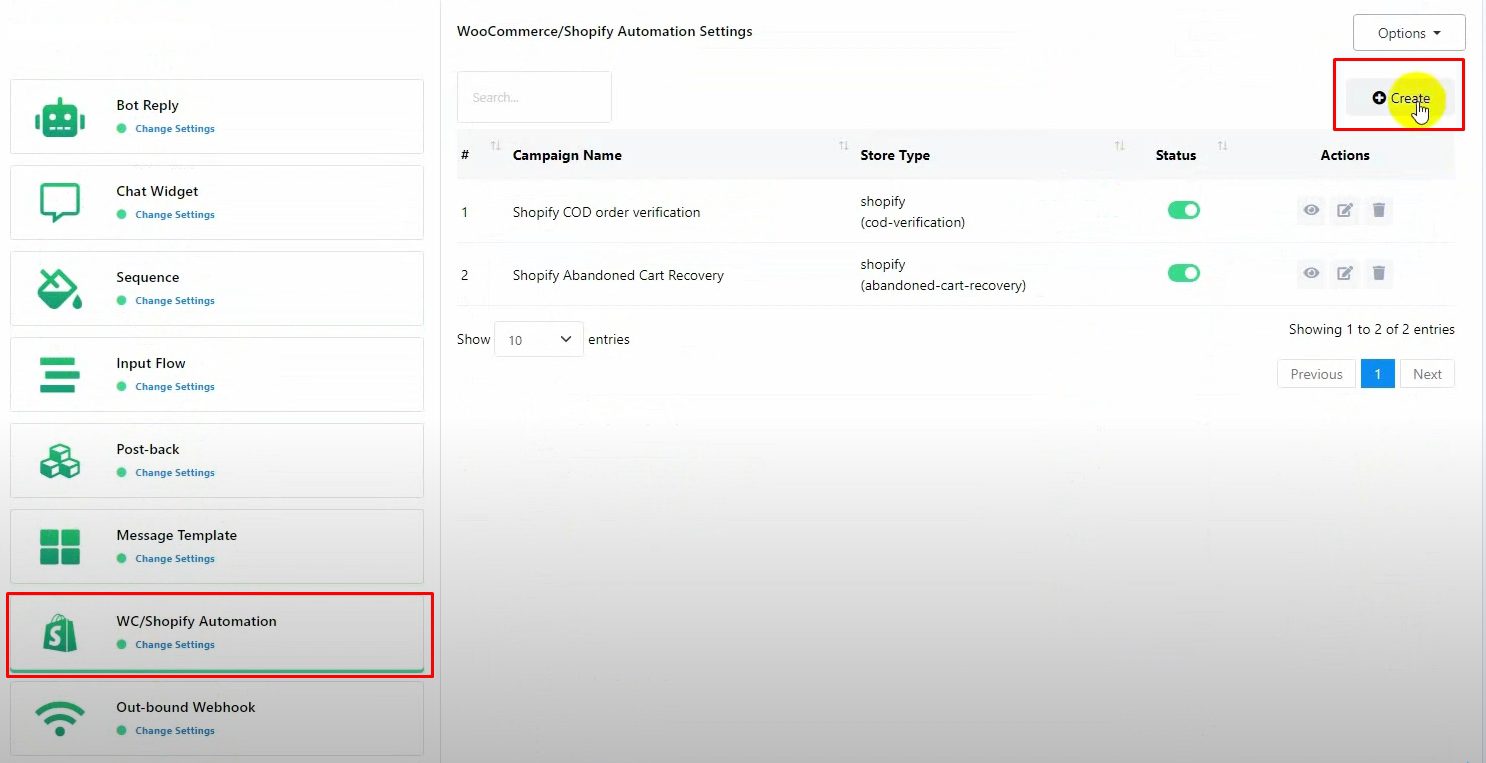
Task: Toggle status of Shopify COD order verification
Action: click(x=1183, y=210)
